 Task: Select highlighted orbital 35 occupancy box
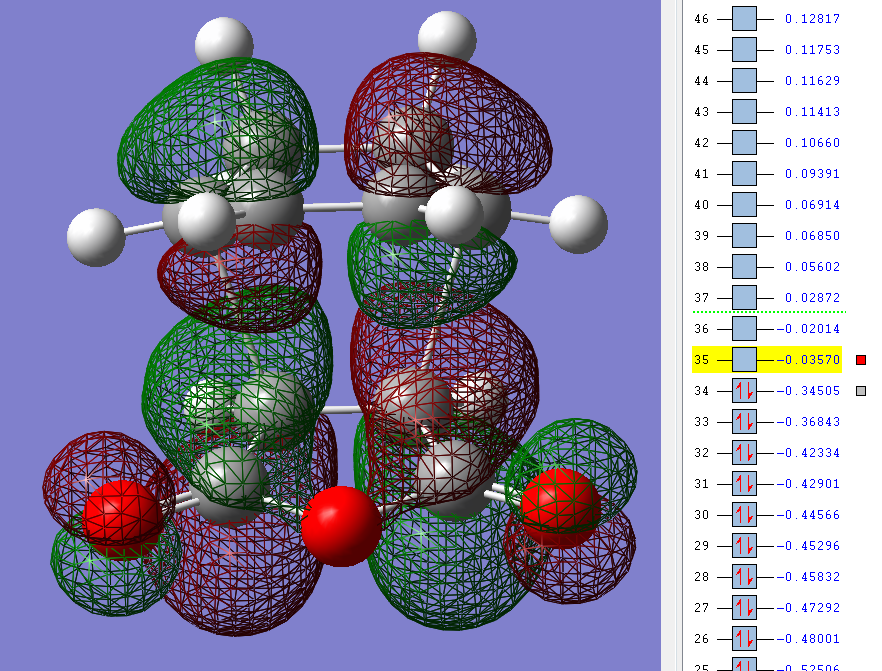coord(744,359)
